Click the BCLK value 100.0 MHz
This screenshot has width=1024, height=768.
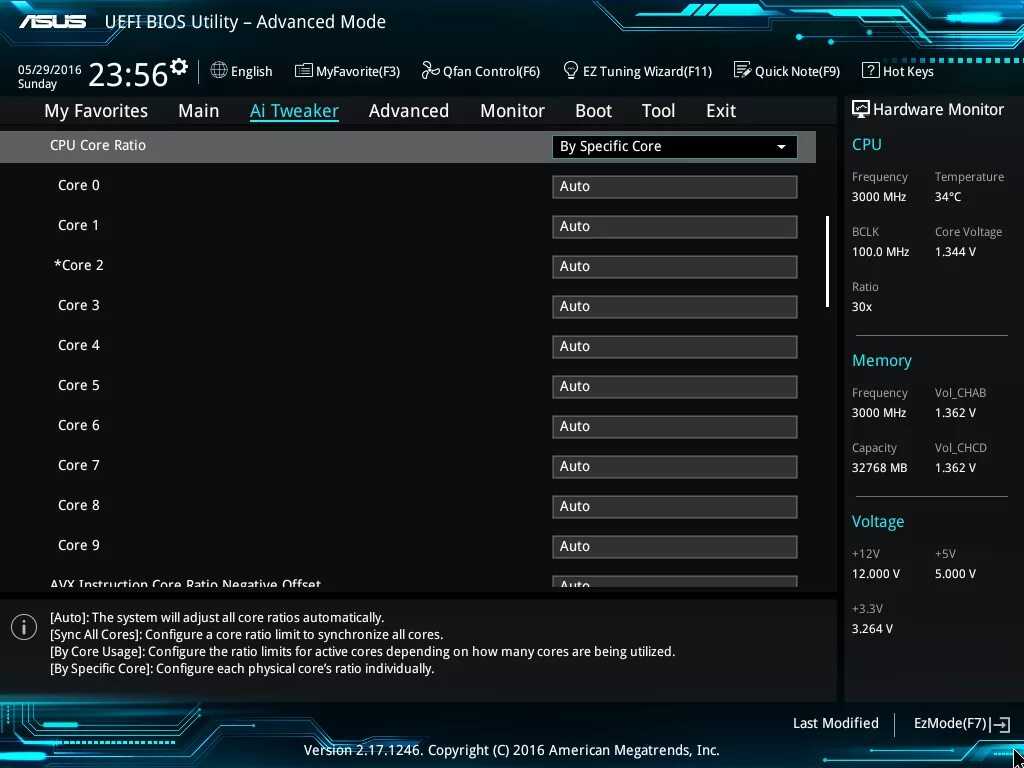880,251
